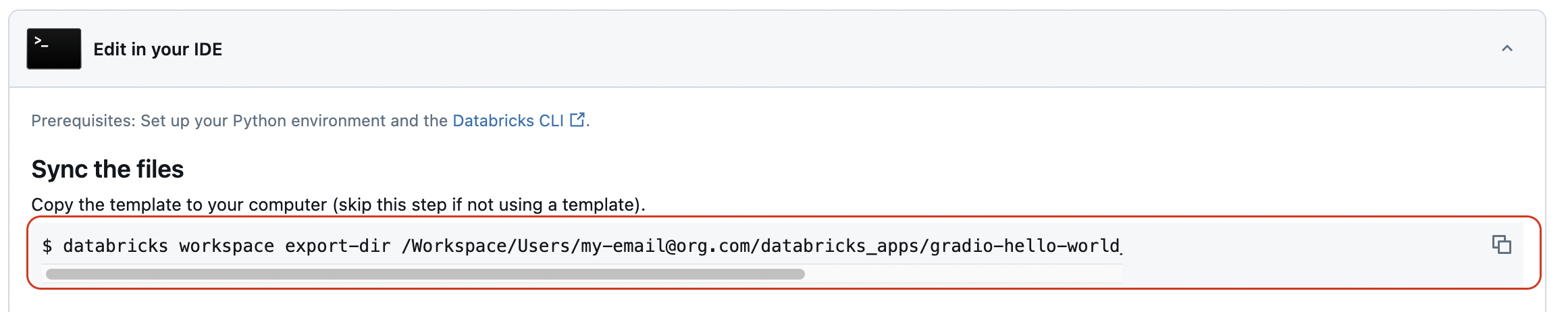Click the horizontal scrollbar thumb under the command
The height and width of the screenshot is (312, 1568).
pos(425,274)
